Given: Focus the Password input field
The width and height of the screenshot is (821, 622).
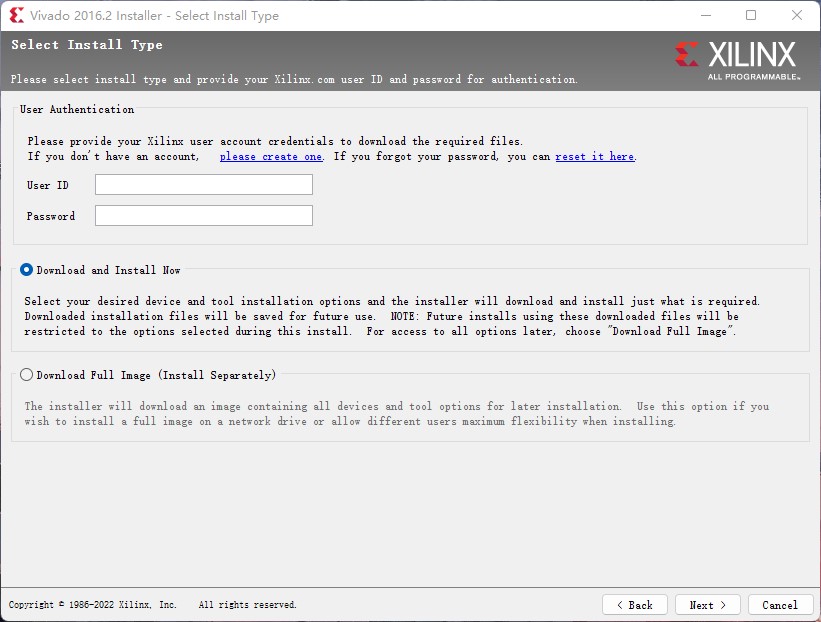Looking at the screenshot, I should (204, 216).
